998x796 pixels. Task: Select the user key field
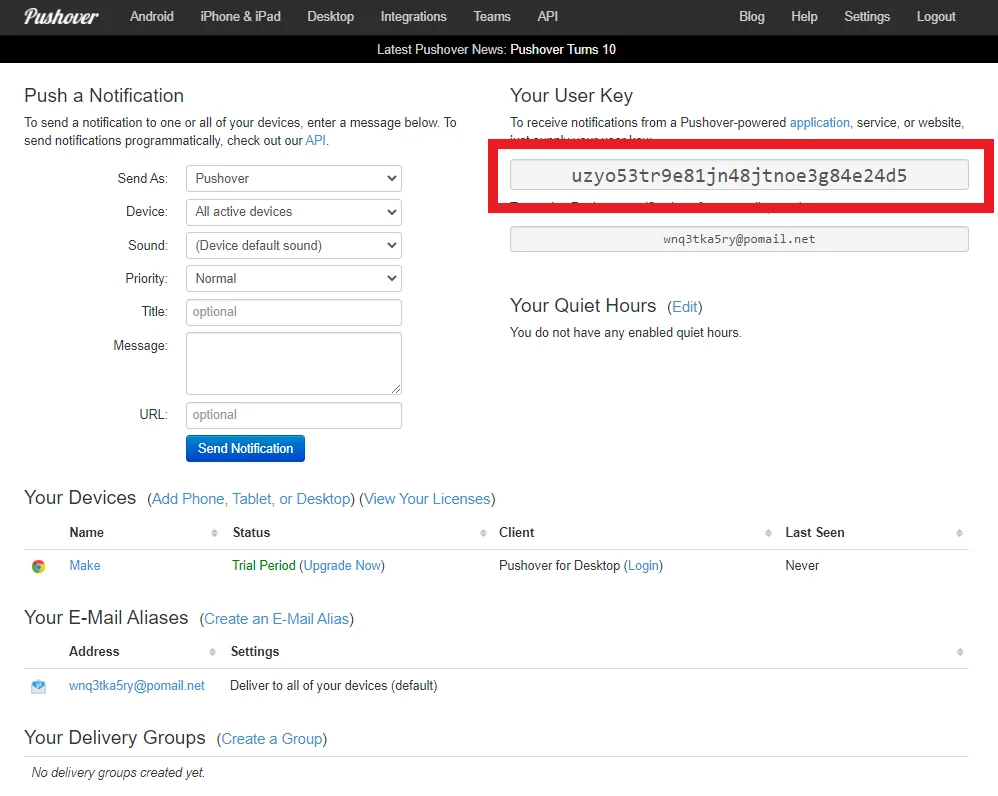(x=739, y=175)
